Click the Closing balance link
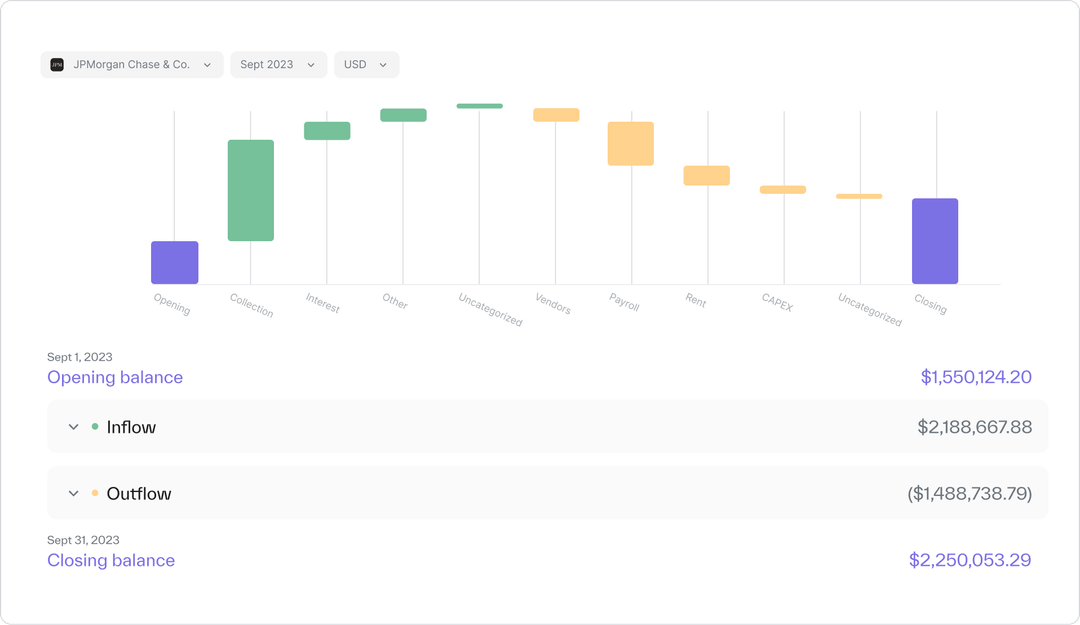 click(x=111, y=560)
